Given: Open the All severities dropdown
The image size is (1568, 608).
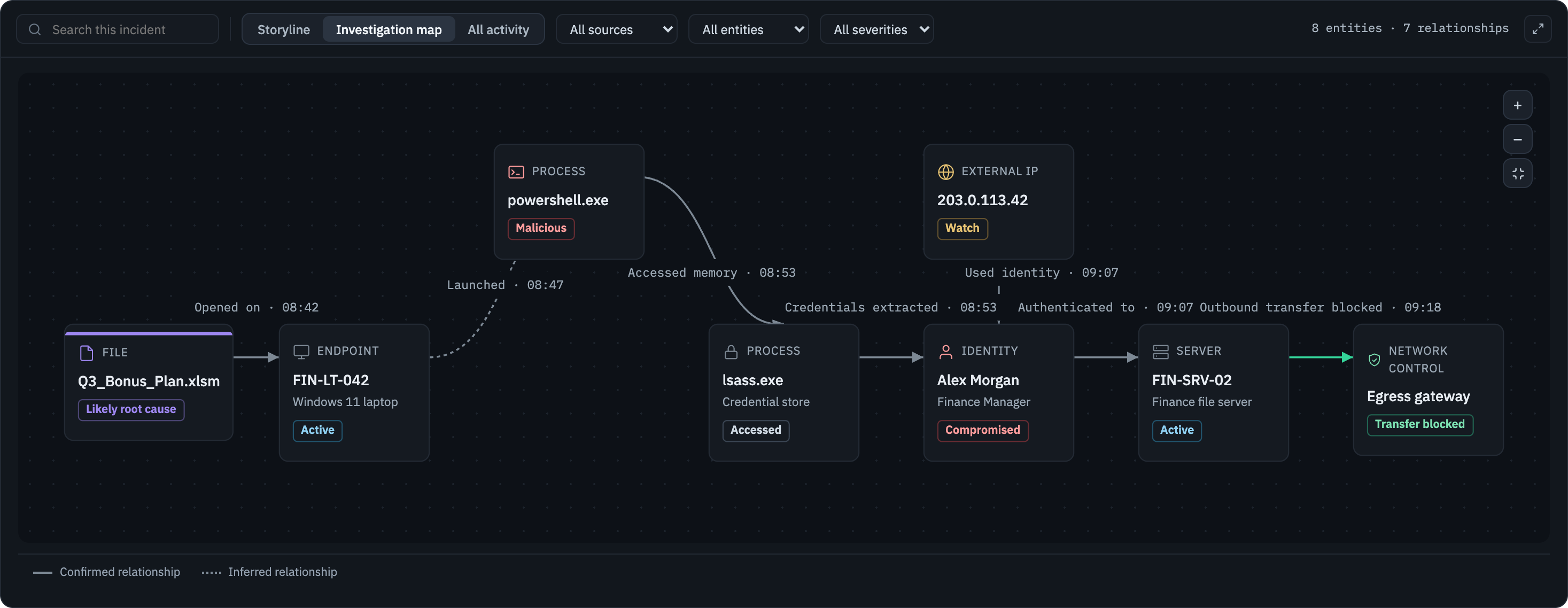Looking at the screenshot, I should (x=876, y=29).
